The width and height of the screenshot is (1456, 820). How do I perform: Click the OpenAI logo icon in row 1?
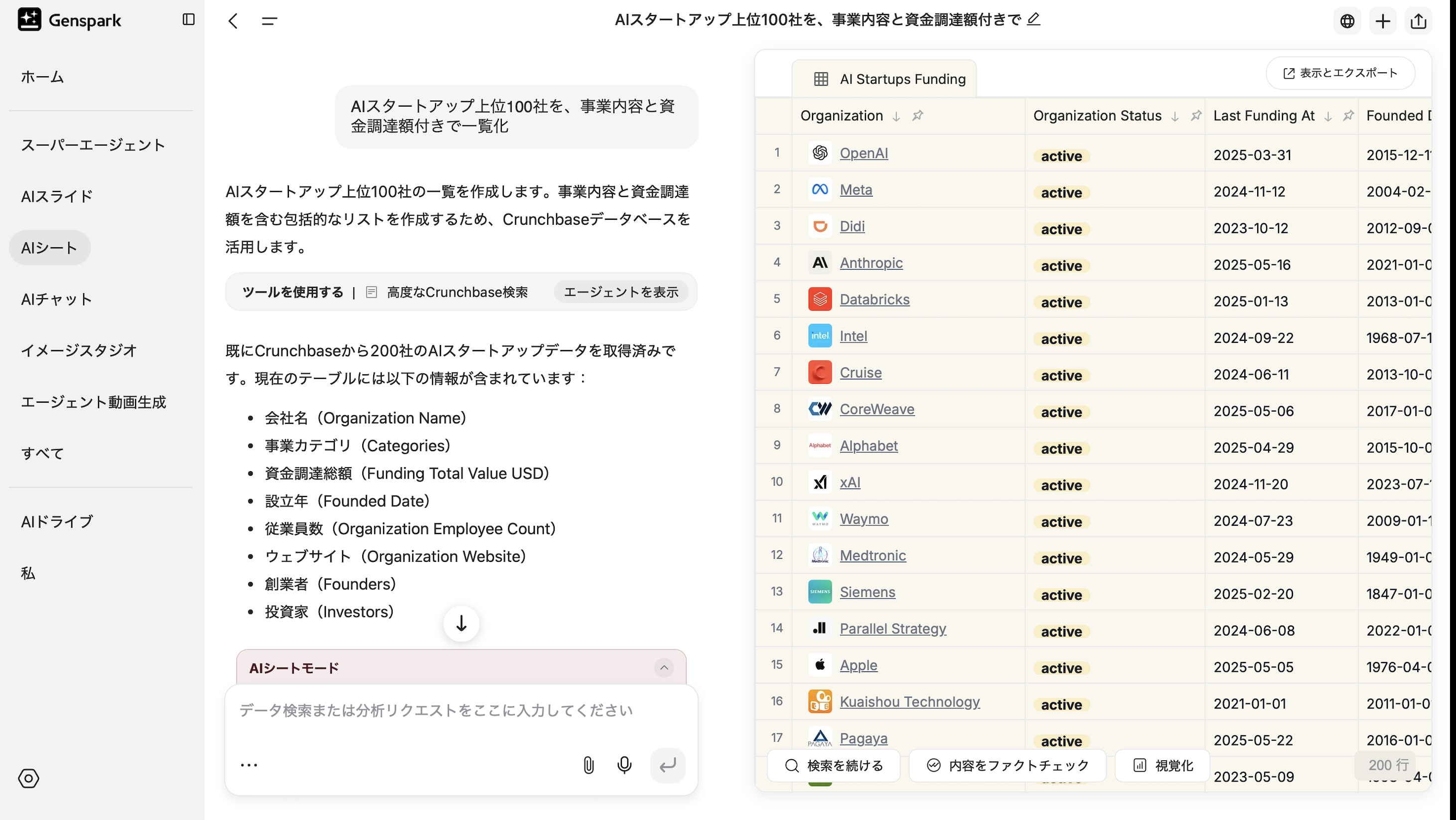[x=820, y=153]
